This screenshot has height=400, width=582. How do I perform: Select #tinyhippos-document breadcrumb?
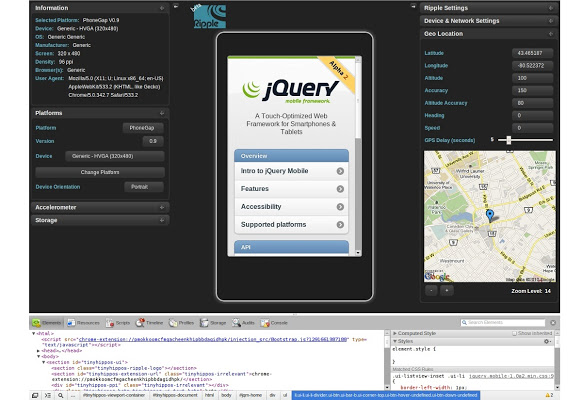pyautogui.click(x=175, y=396)
